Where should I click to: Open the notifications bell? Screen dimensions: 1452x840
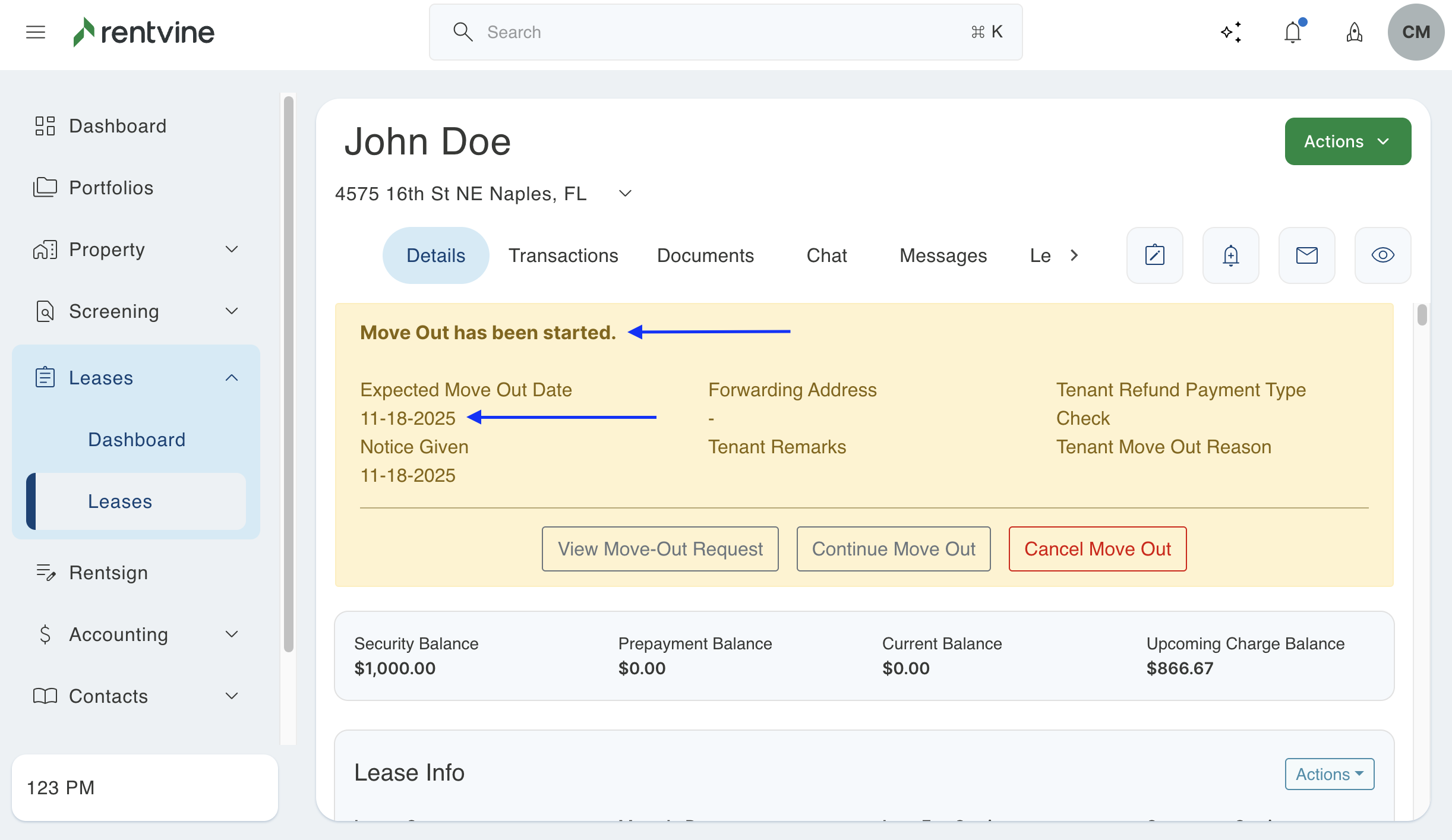pyautogui.click(x=1293, y=32)
